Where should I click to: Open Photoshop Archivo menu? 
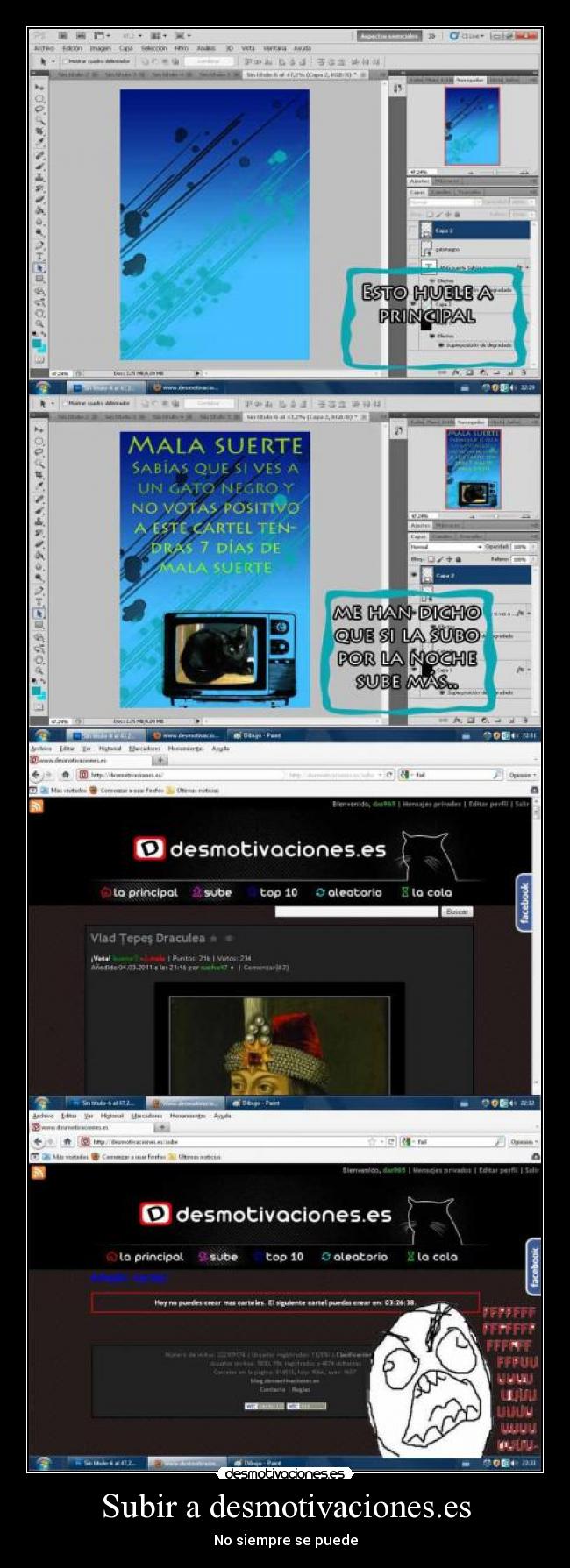[x=44, y=48]
